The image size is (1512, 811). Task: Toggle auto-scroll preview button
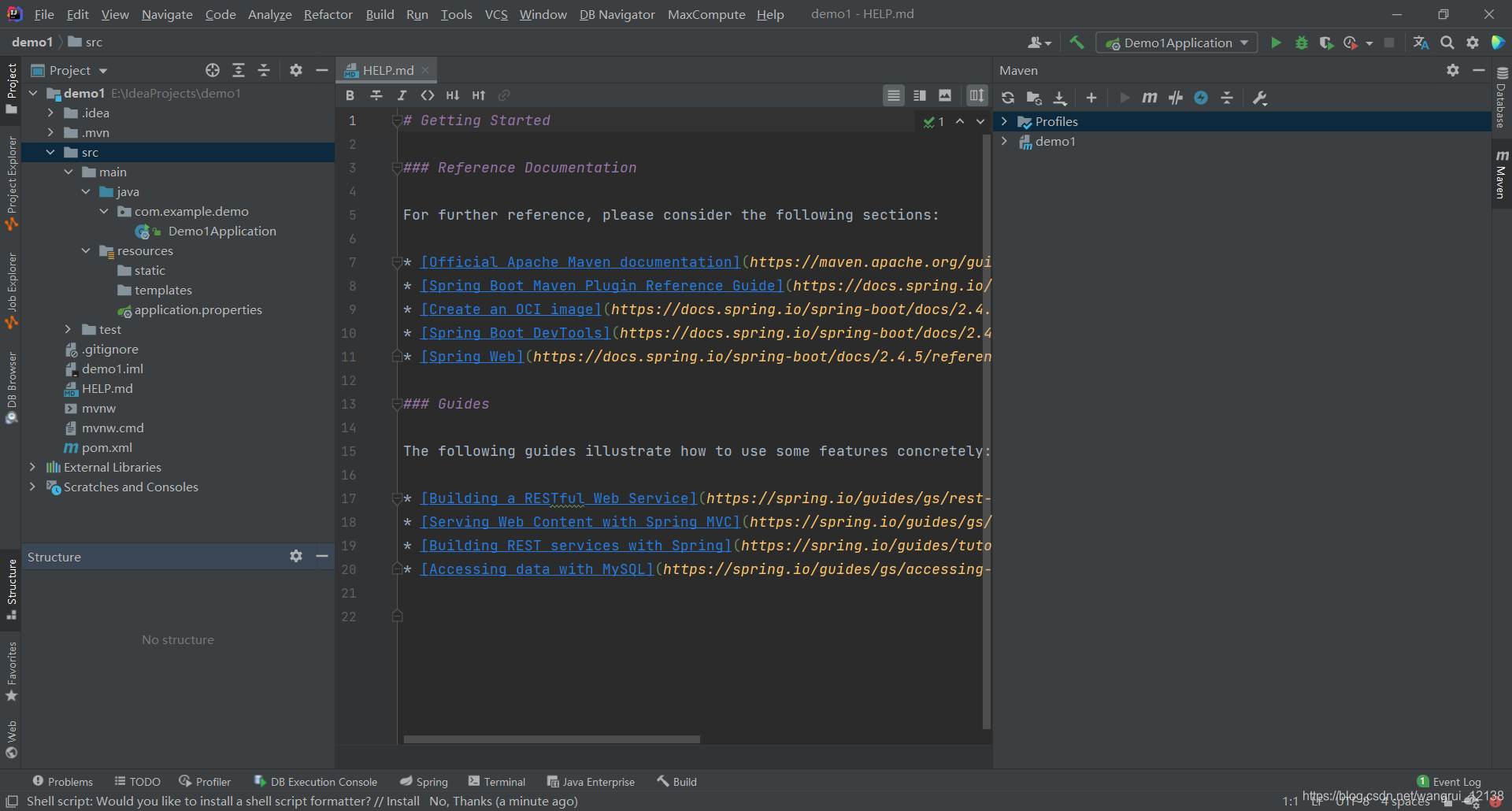976,95
